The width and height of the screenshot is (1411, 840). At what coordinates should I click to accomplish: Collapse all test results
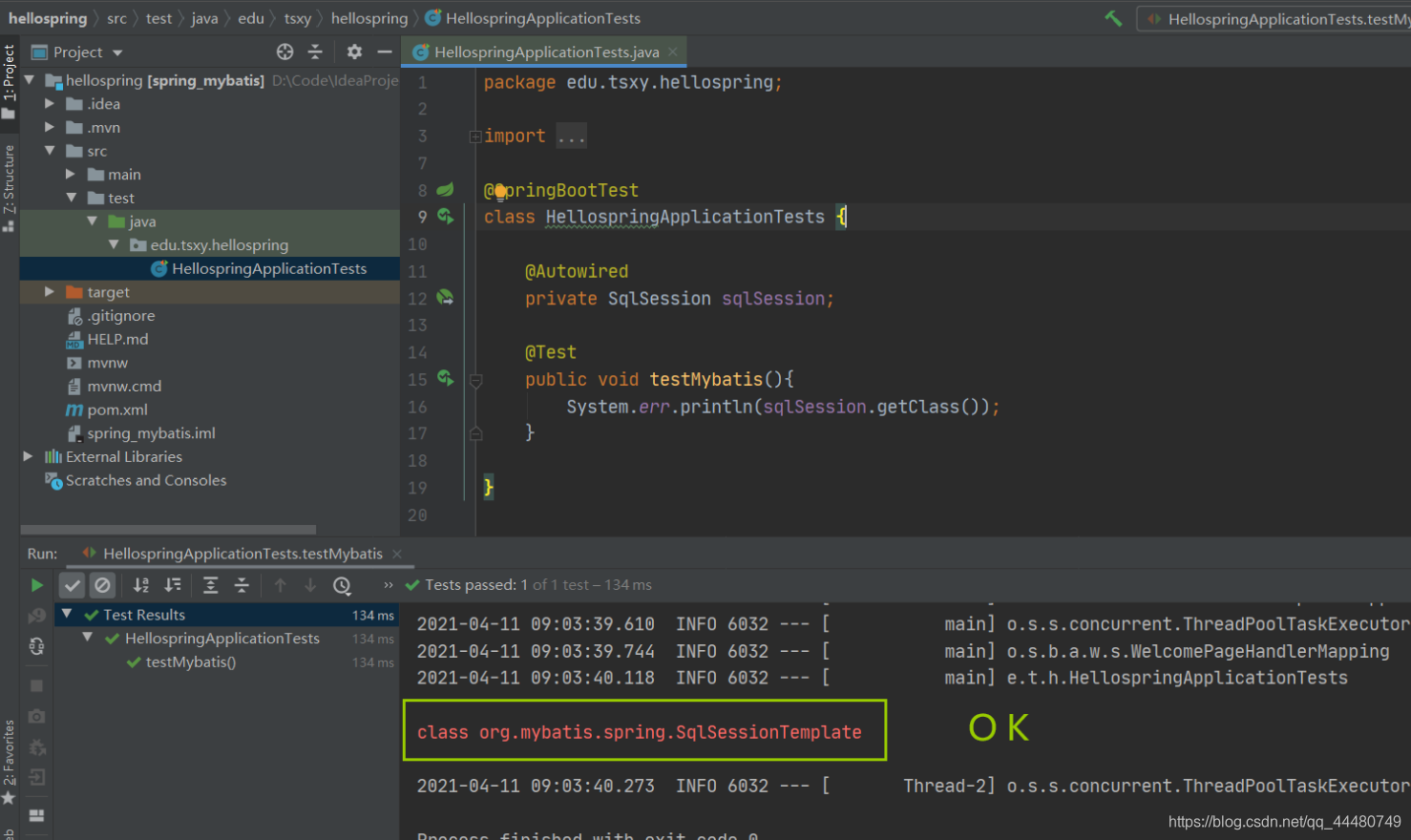pos(242,585)
